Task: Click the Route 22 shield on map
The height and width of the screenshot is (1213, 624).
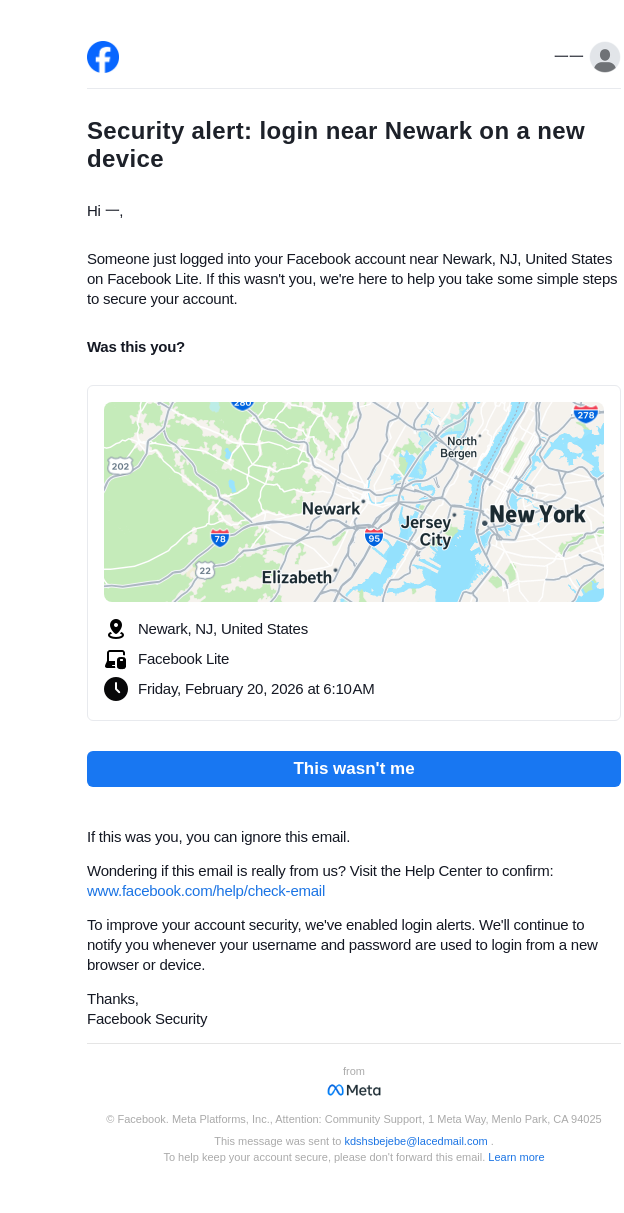Action: pyautogui.click(x=205, y=570)
